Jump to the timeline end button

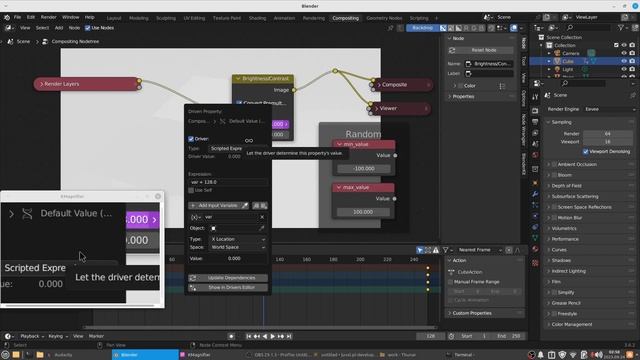click(x=289, y=336)
